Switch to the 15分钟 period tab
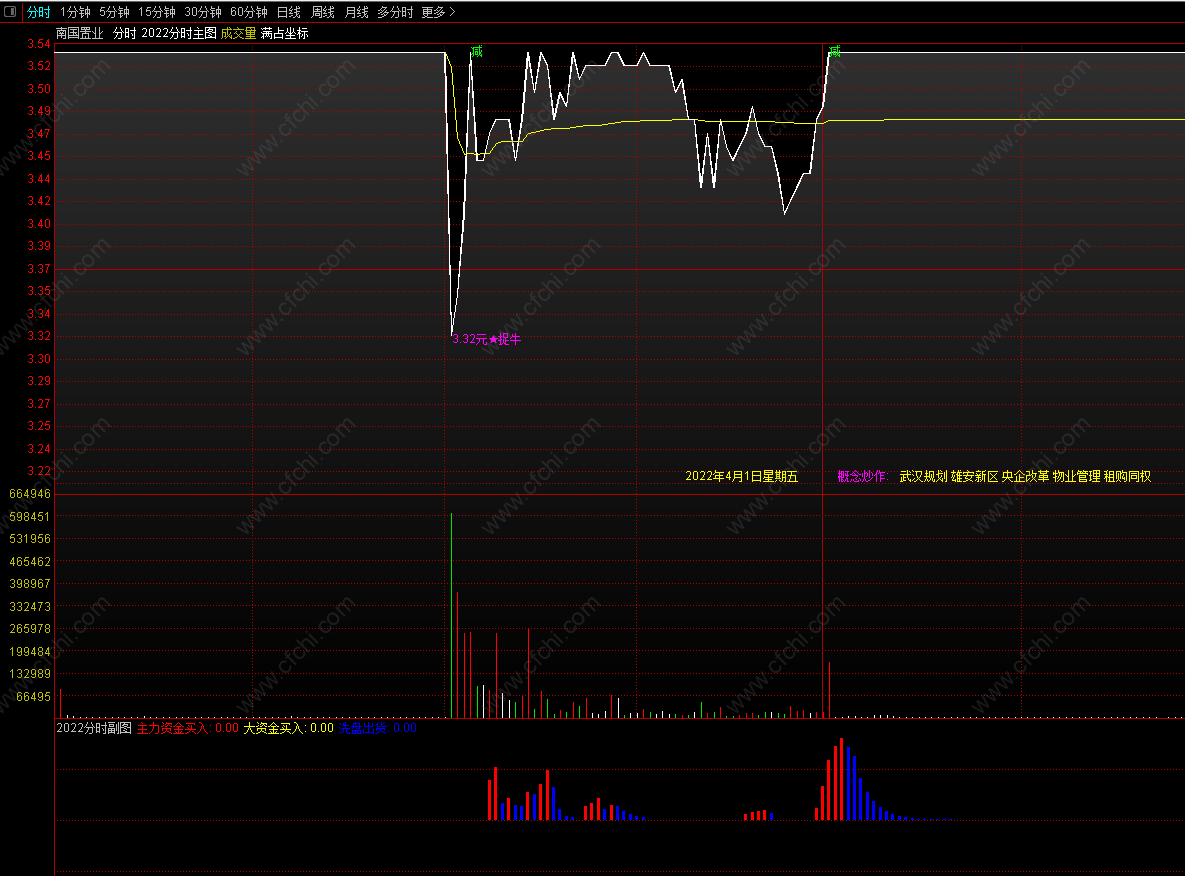 [156, 12]
